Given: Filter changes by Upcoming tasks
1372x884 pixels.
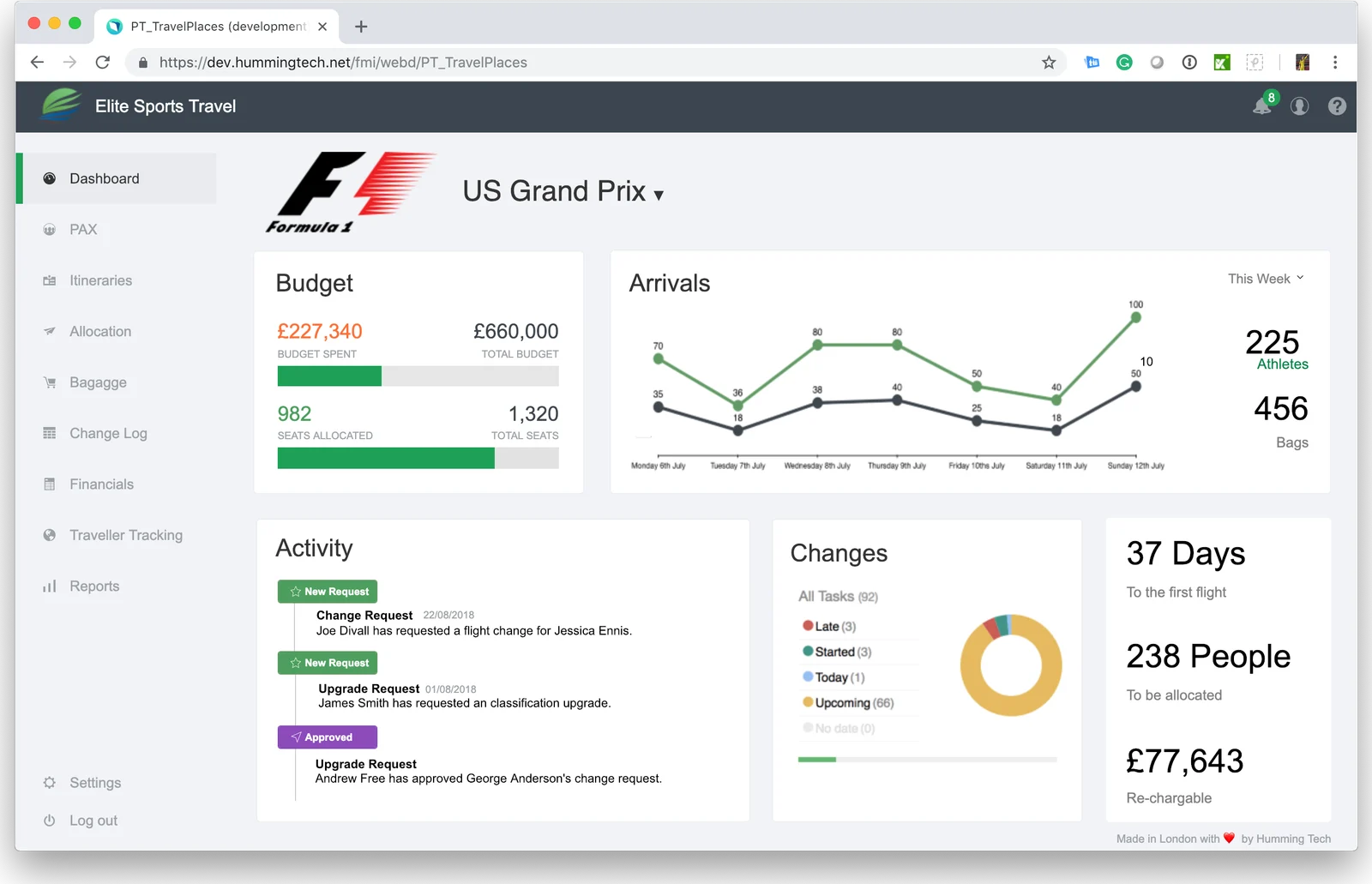Looking at the screenshot, I should (x=848, y=703).
